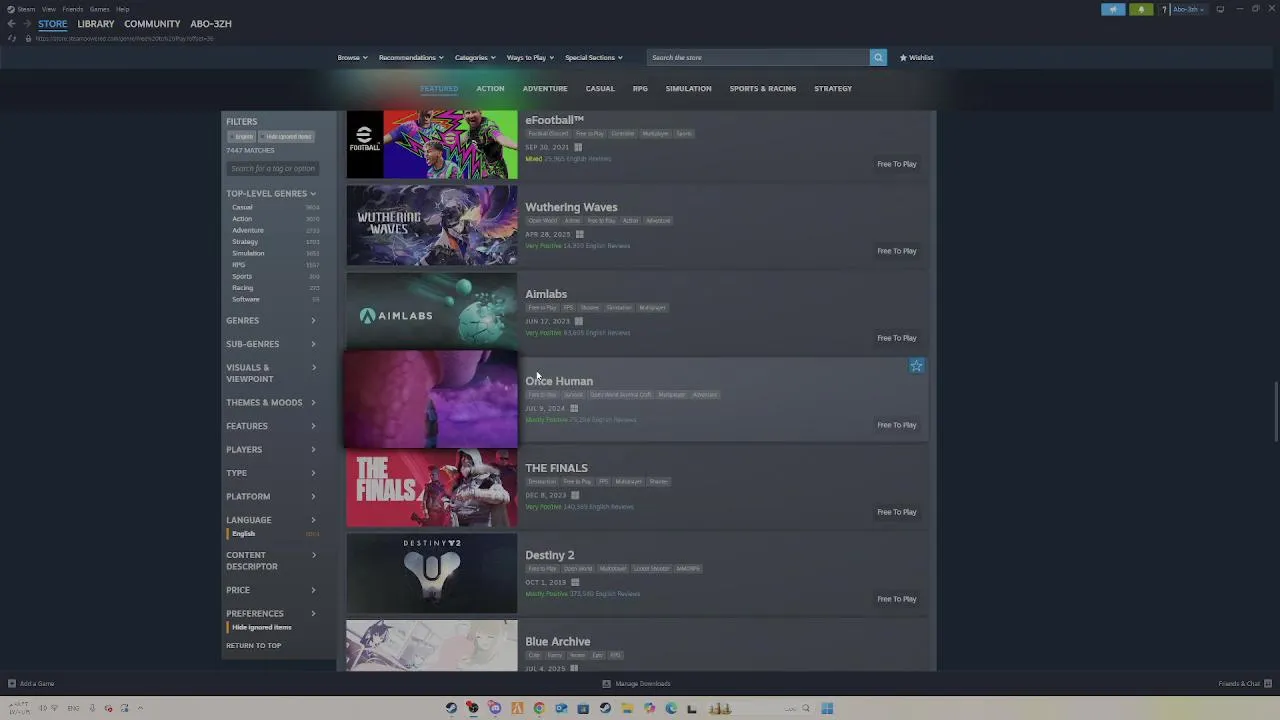
Task: Open the Recommendations dropdown
Action: tap(410, 57)
